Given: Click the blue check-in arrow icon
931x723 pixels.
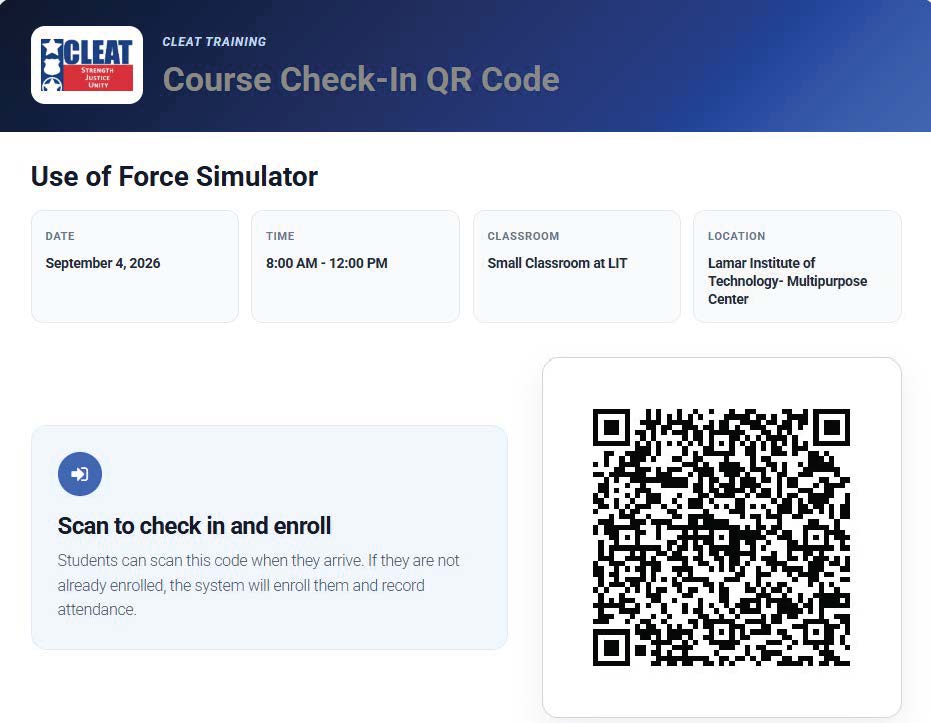Looking at the screenshot, I should (x=80, y=474).
